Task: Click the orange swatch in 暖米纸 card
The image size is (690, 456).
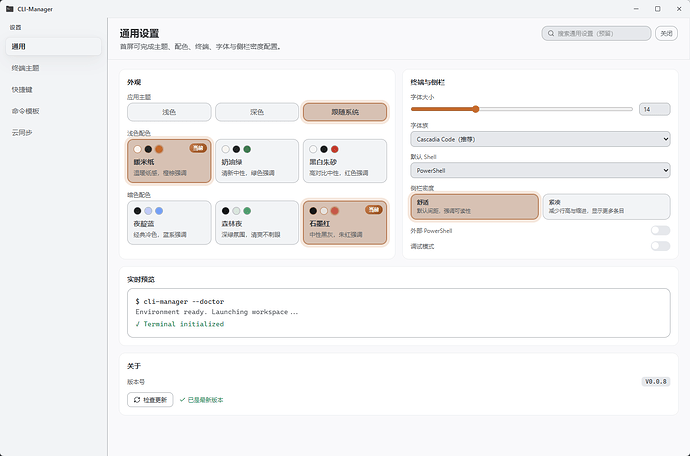Action: point(159,149)
